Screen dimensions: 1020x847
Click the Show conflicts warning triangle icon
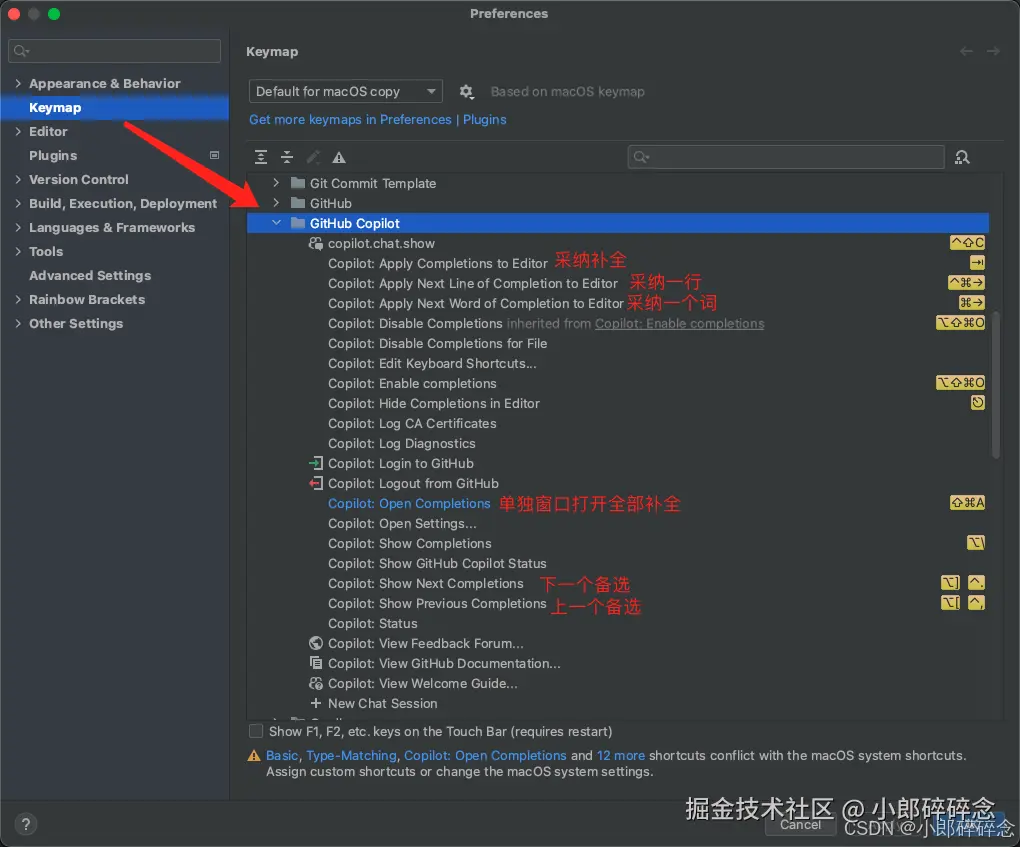tap(339, 157)
